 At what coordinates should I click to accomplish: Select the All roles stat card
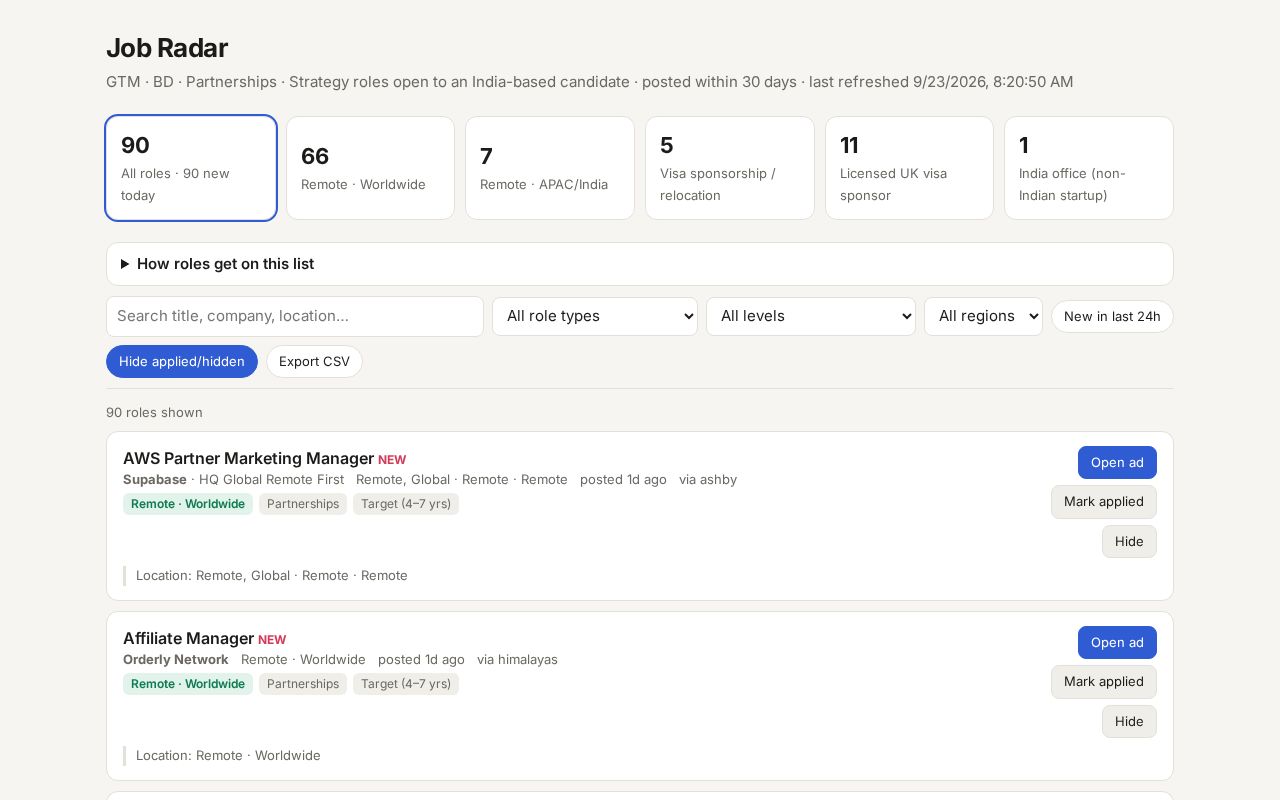pos(191,168)
